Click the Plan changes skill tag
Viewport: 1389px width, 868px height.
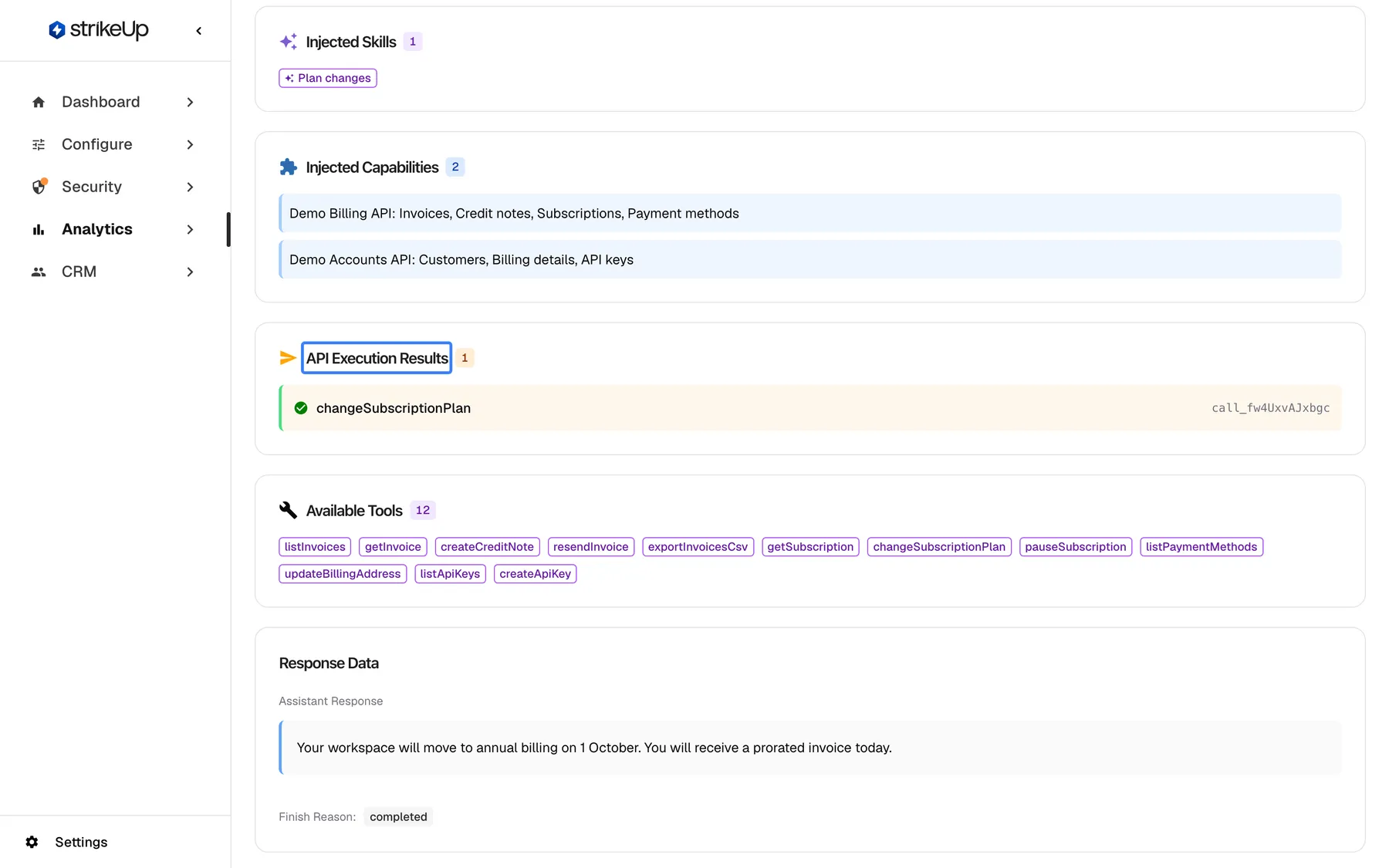click(328, 78)
